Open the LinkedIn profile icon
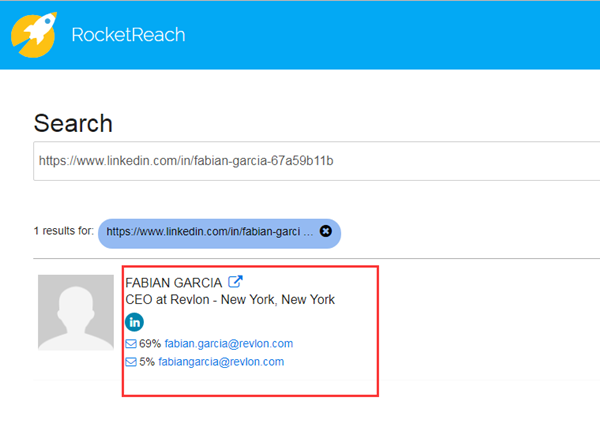The height and width of the screenshot is (423, 600). click(134, 322)
